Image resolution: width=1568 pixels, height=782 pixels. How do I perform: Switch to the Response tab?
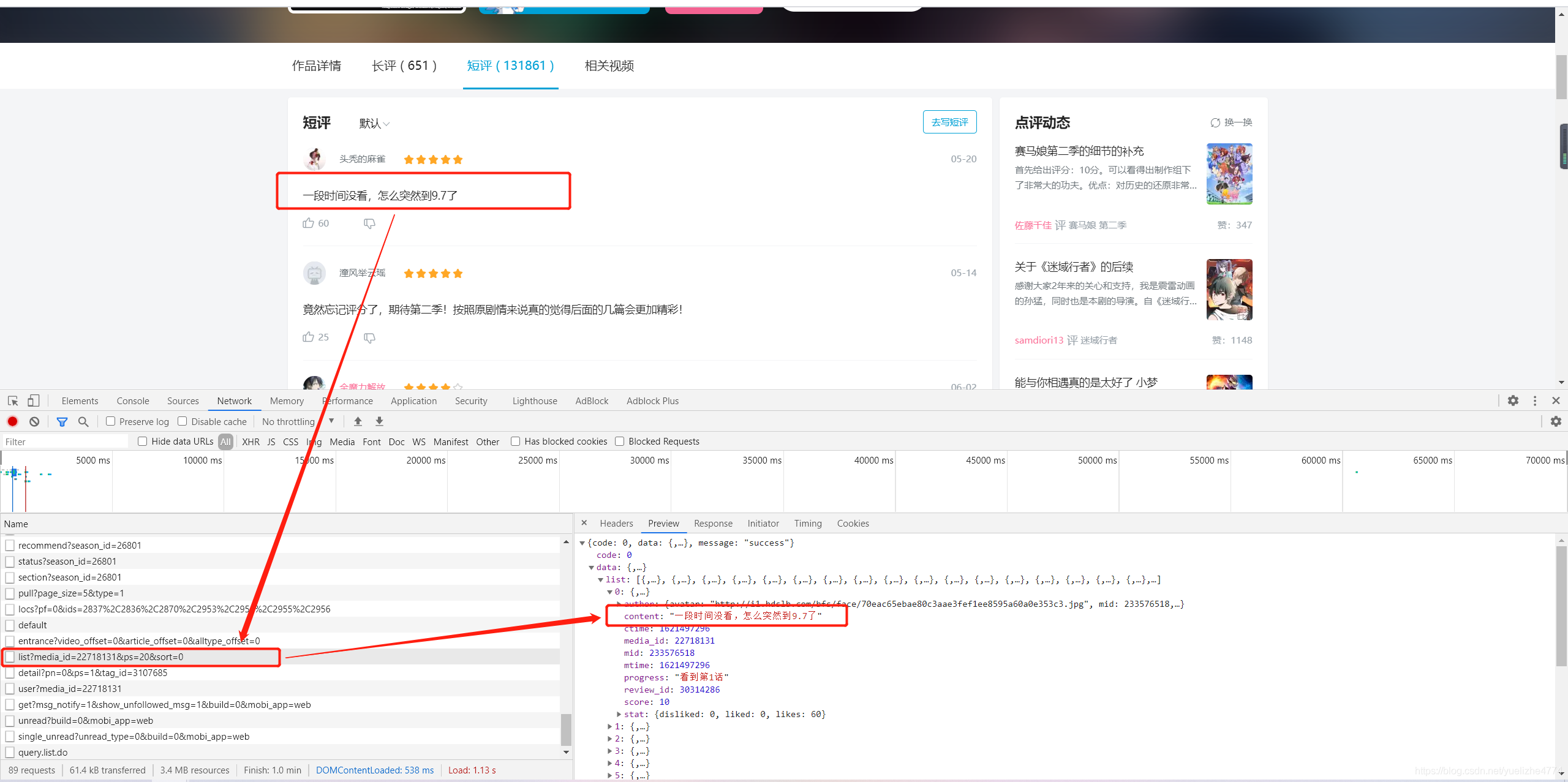coord(713,524)
